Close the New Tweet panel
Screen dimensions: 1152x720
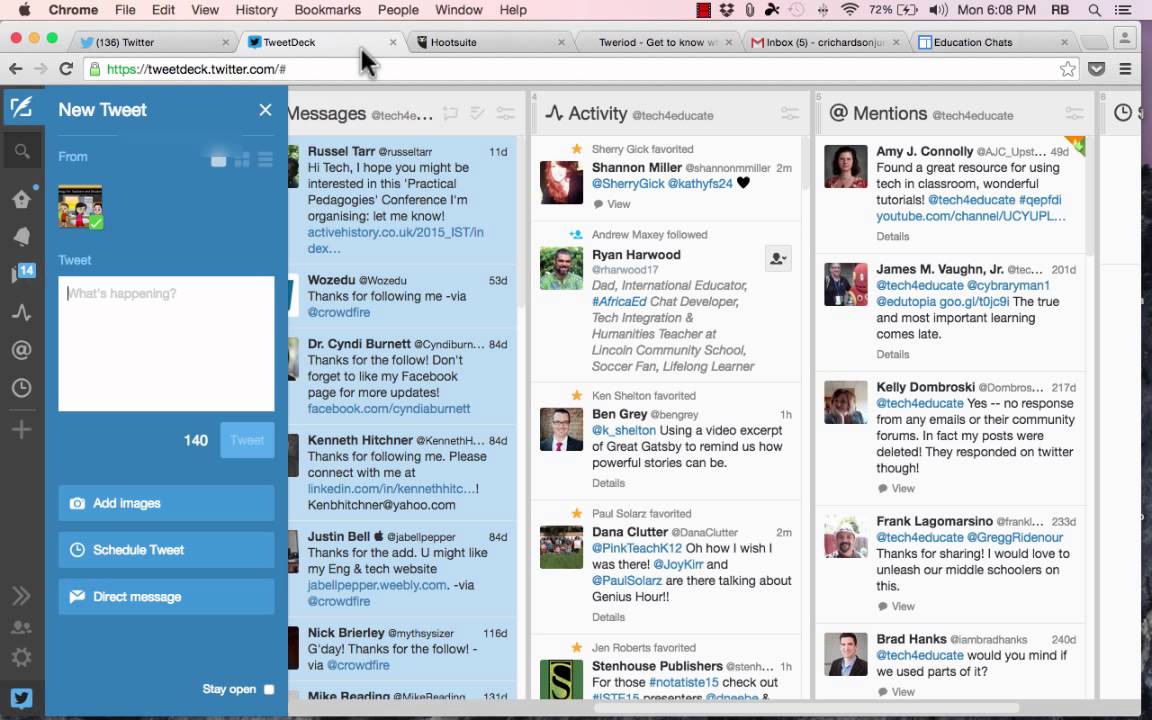pos(265,110)
